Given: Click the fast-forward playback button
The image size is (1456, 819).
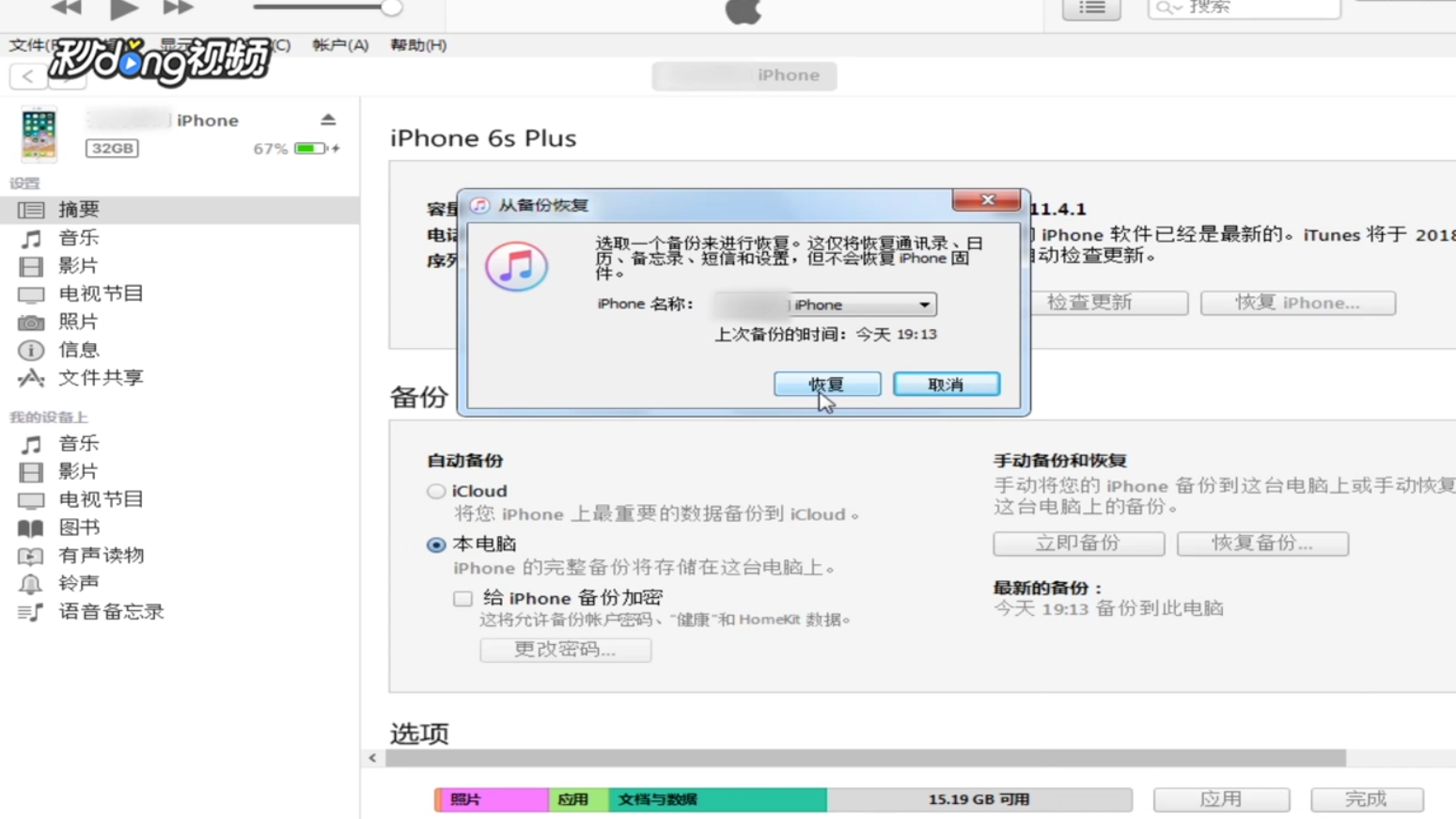Looking at the screenshot, I should (178, 8).
